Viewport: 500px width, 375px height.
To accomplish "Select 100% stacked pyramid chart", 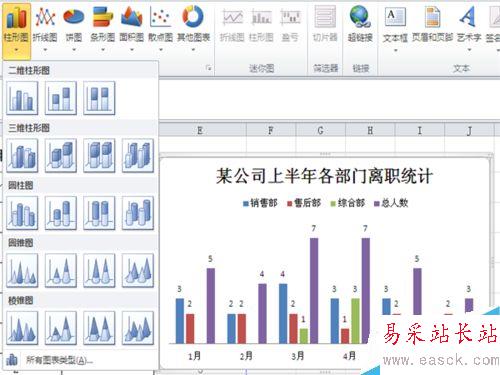I will point(99,328).
